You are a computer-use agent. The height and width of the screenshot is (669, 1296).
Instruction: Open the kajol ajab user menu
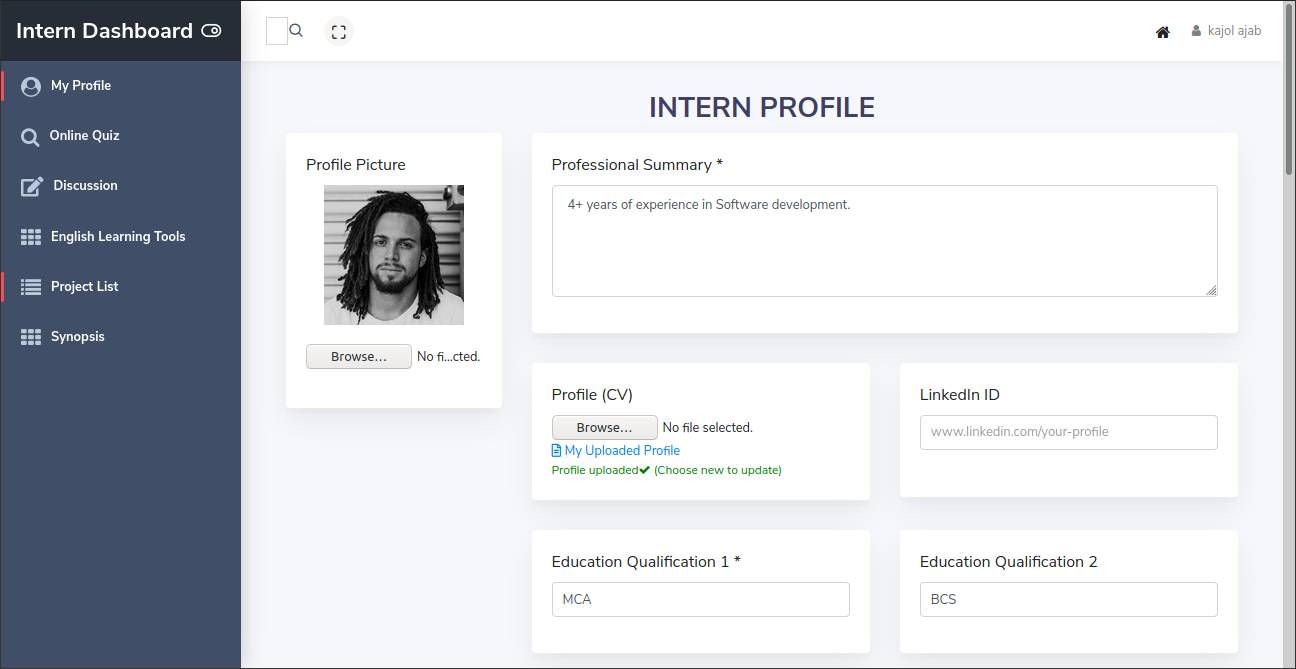tap(1226, 31)
